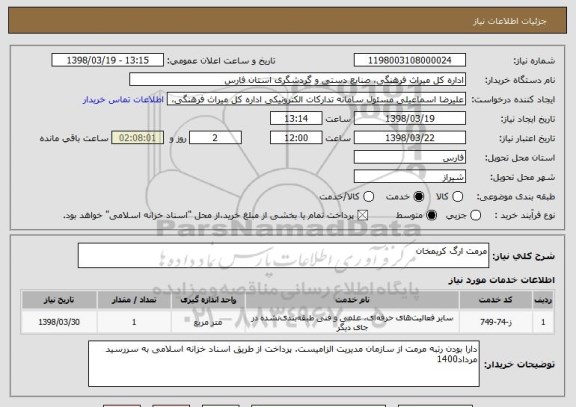Select the کالا/خدمت radio option
576x407 pixels.
click(x=368, y=197)
